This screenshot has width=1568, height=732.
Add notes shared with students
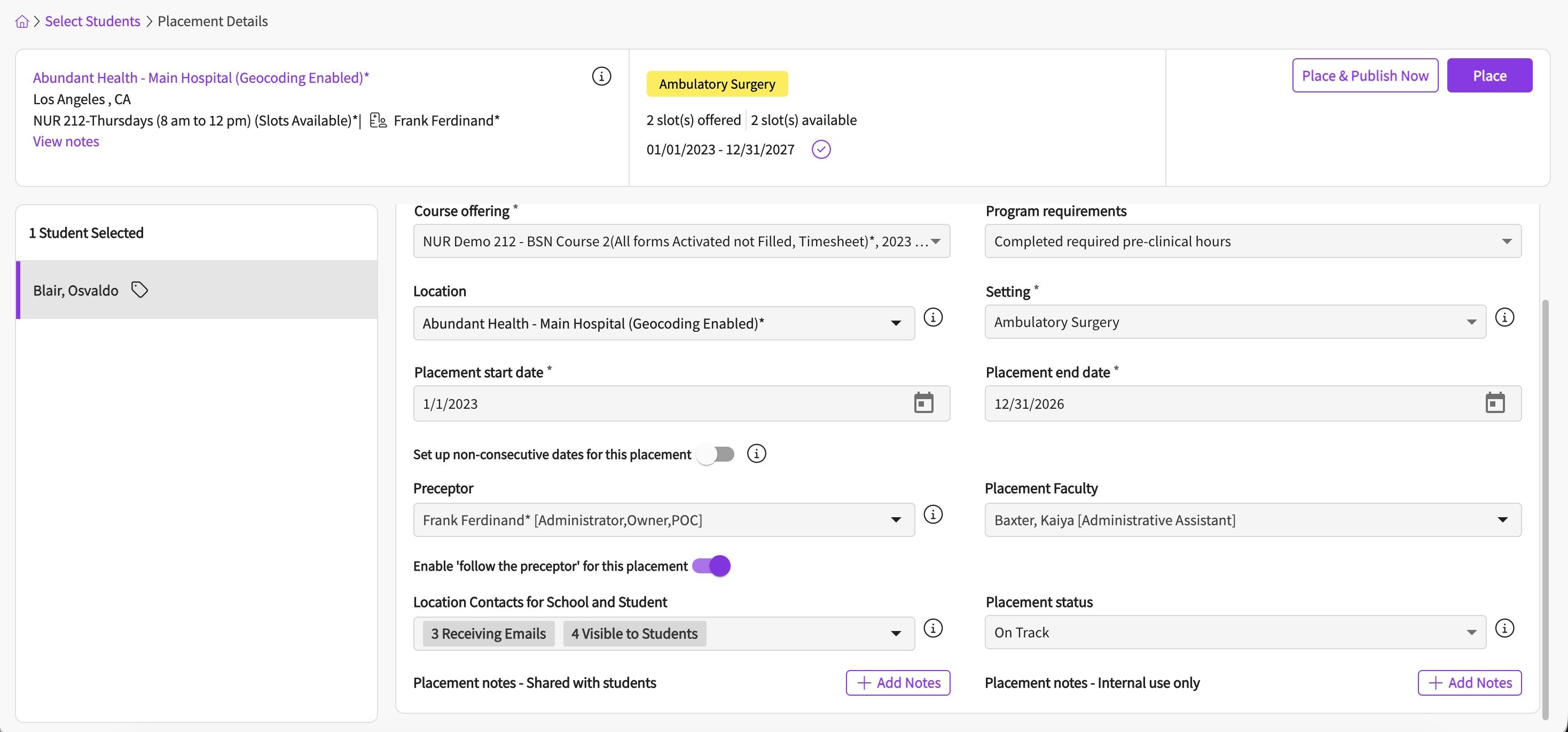pyautogui.click(x=897, y=683)
